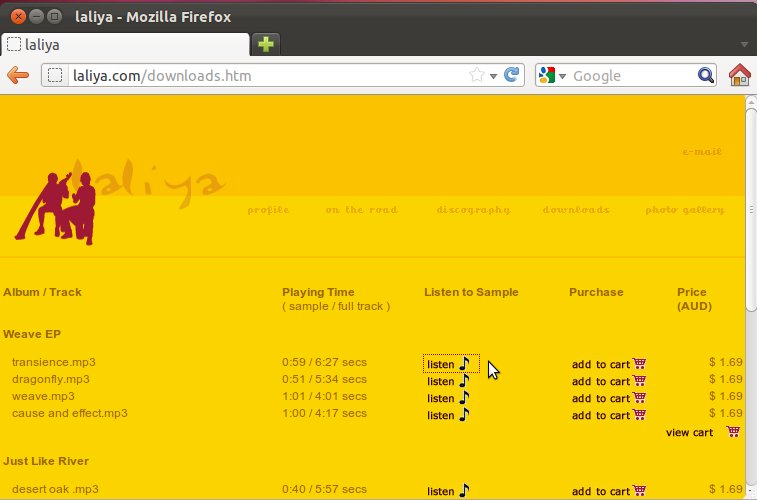Go to the home page icon
Screen dimensions: 757x500
click(x=740, y=75)
